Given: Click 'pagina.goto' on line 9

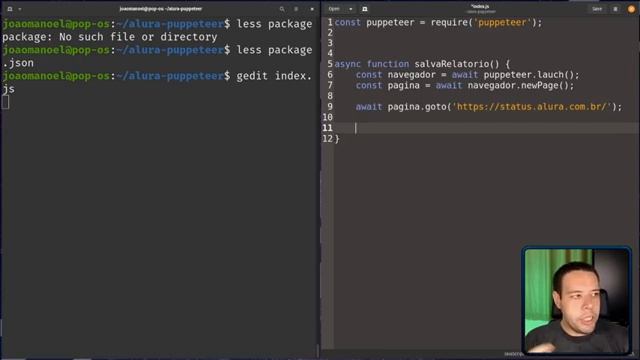Looking at the screenshot, I should [x=417, y=107].
